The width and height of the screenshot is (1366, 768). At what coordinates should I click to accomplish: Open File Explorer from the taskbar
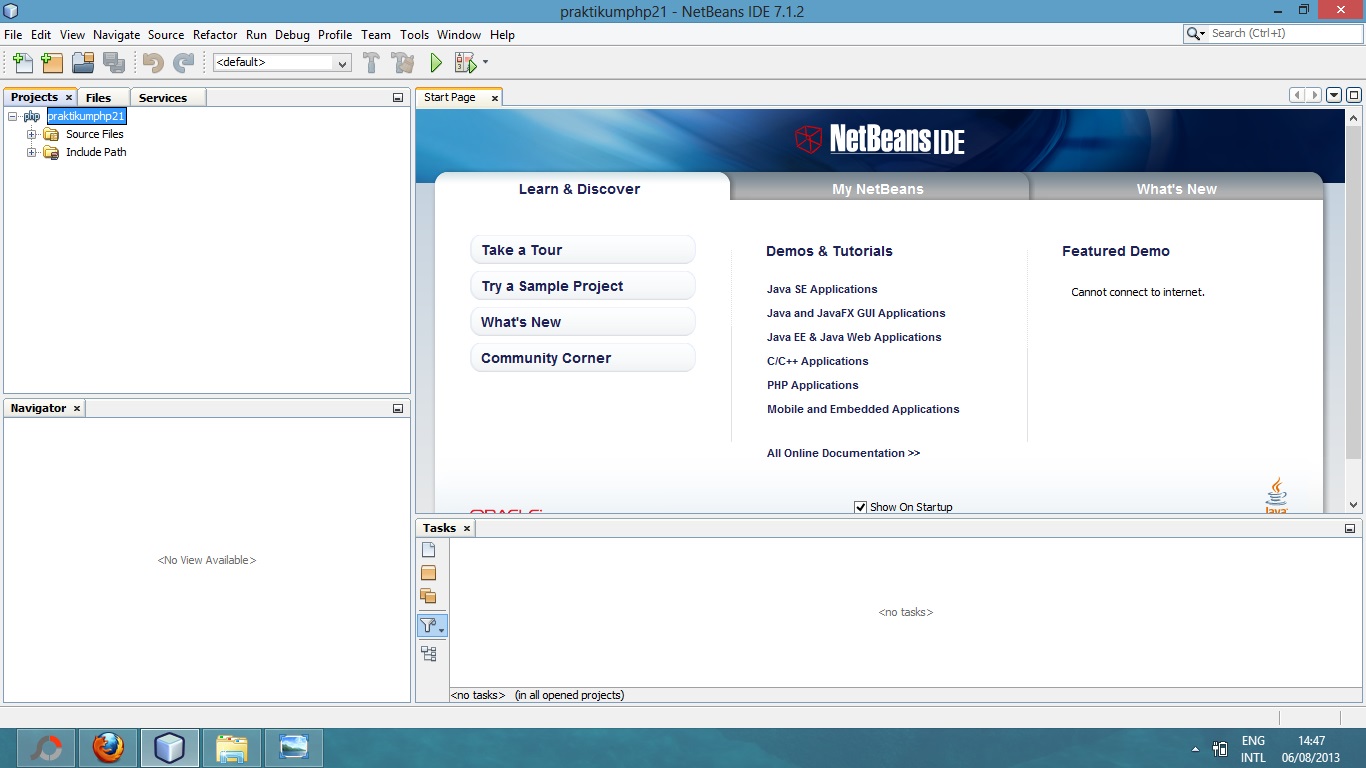point(232,748)
